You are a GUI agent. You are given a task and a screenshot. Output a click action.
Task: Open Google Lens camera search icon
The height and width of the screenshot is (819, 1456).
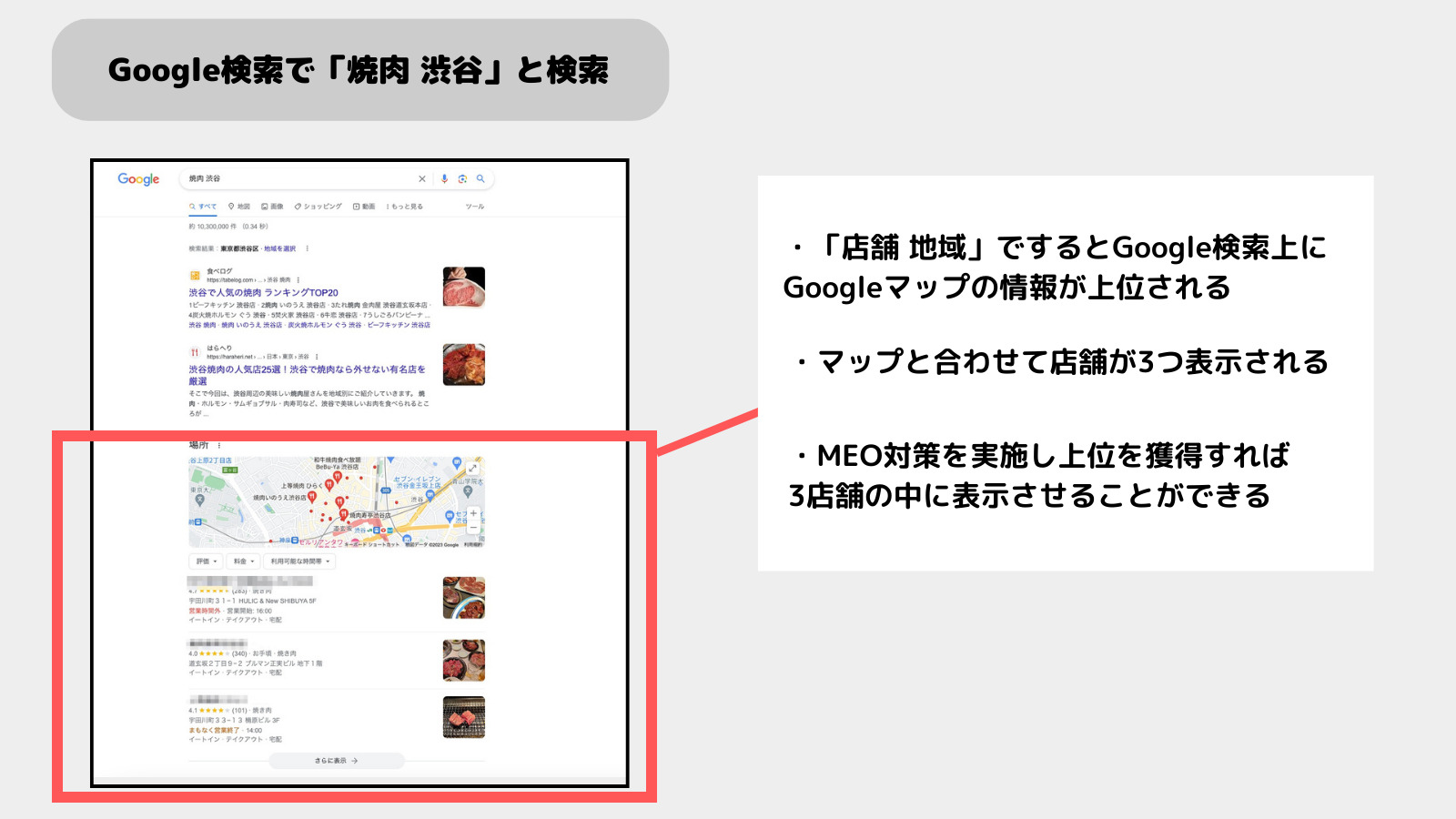click(x=462, y=179)
